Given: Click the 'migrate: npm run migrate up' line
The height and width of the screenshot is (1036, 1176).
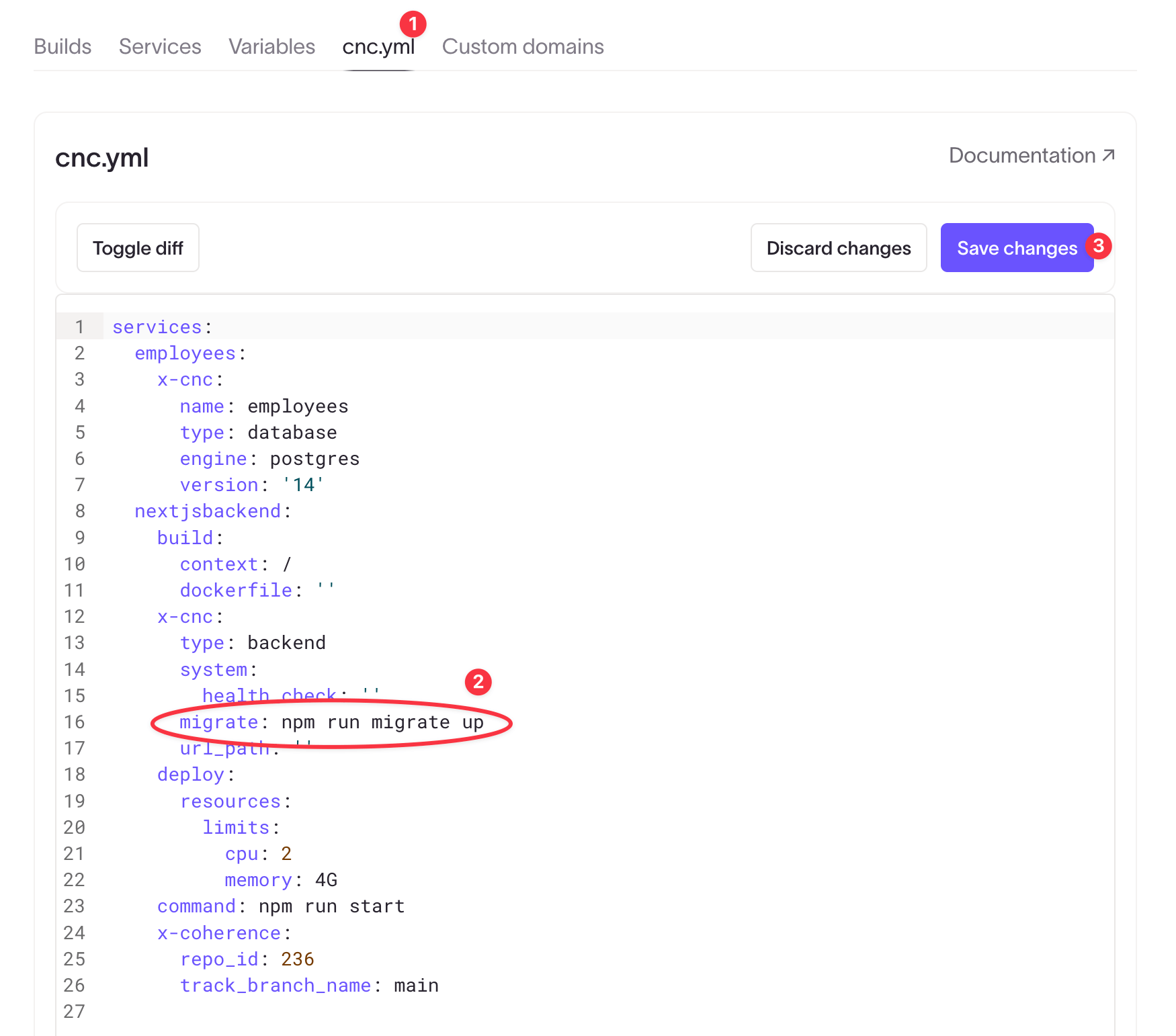Looking at the screenshot, I should [331, 722].
